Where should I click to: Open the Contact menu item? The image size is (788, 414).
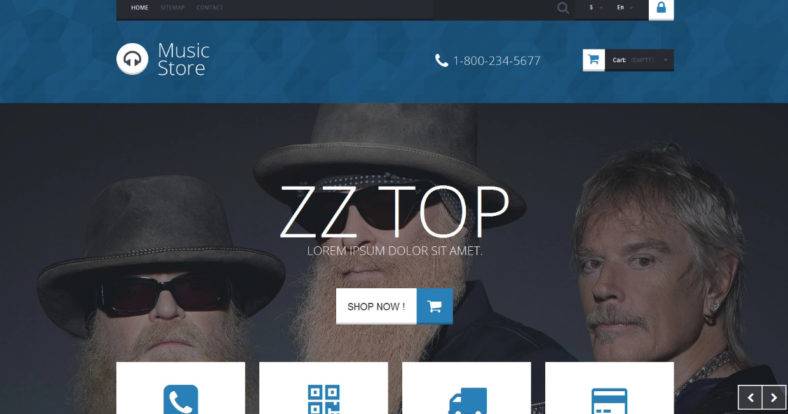tap(210, 8)
